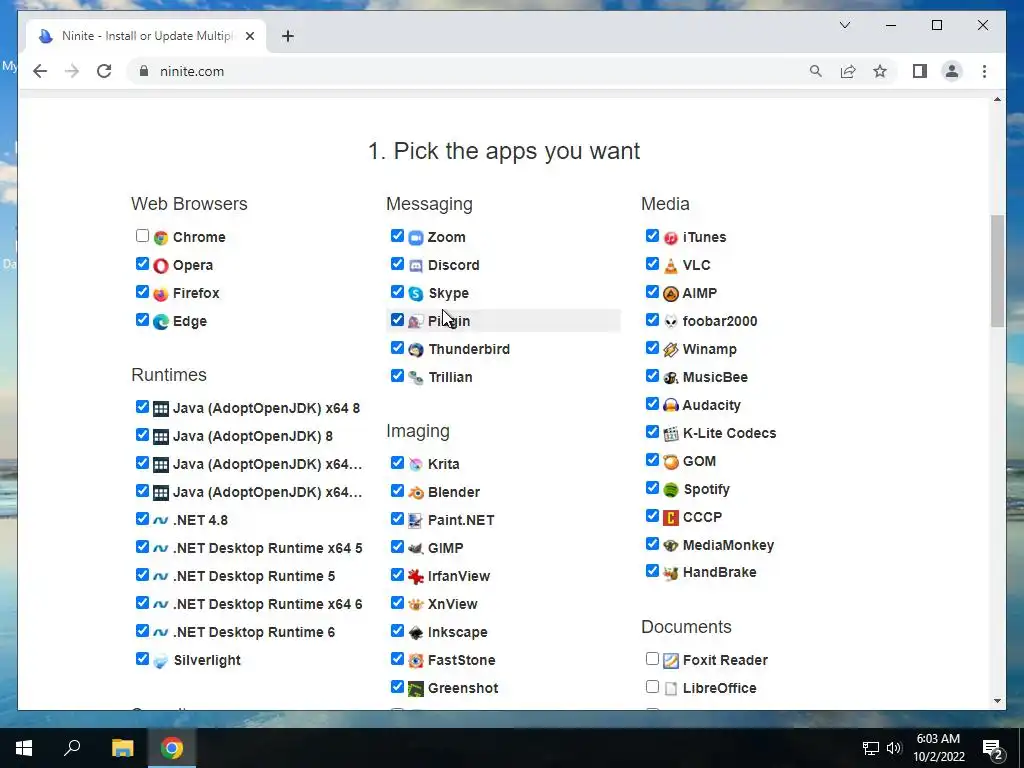Image resolution: width=1024 pixels, height=768 pixels.
Task: Click the Inkscape app icon
Action: (x=416, y=633)
